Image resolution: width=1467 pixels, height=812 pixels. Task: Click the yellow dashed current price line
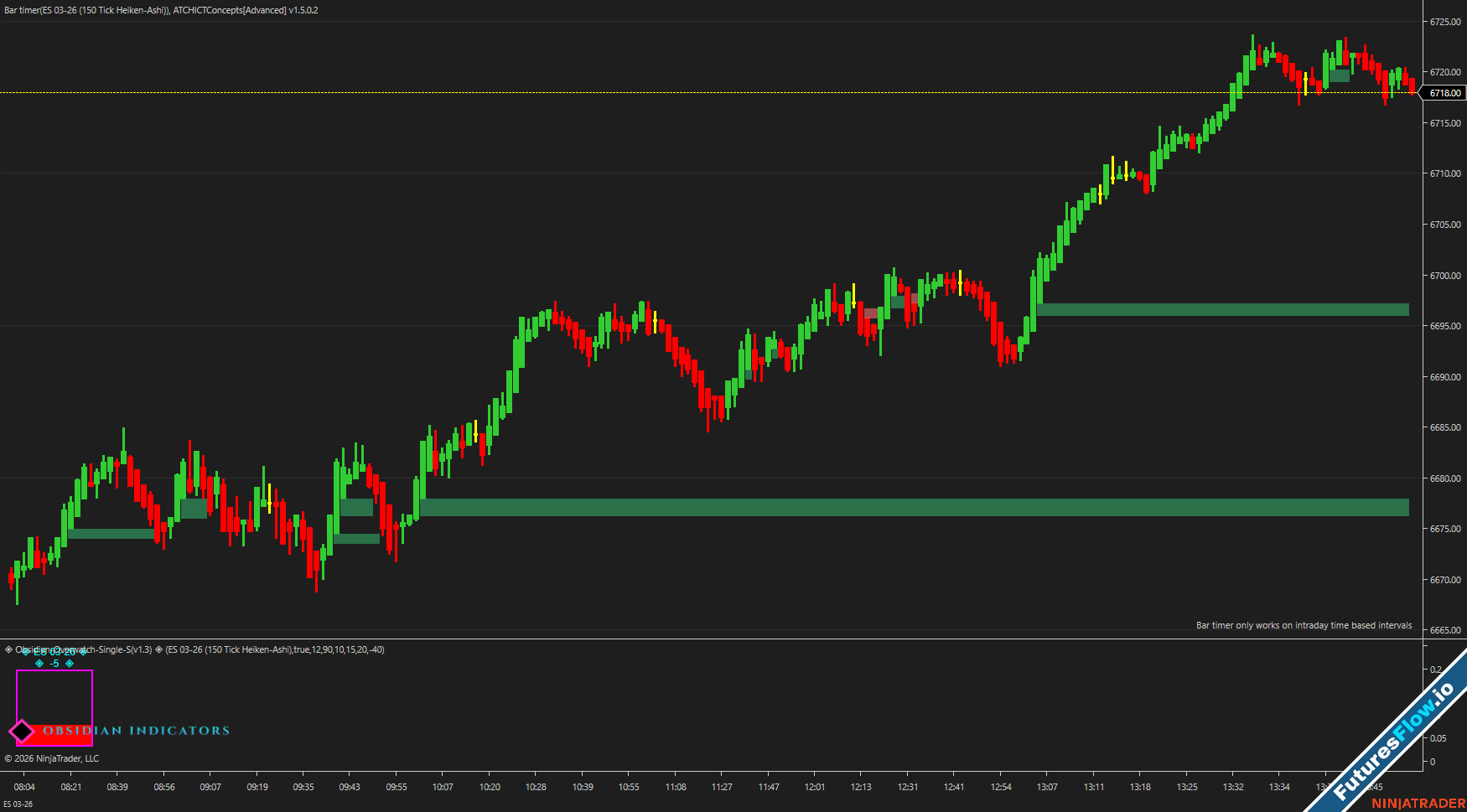[671, 92]
